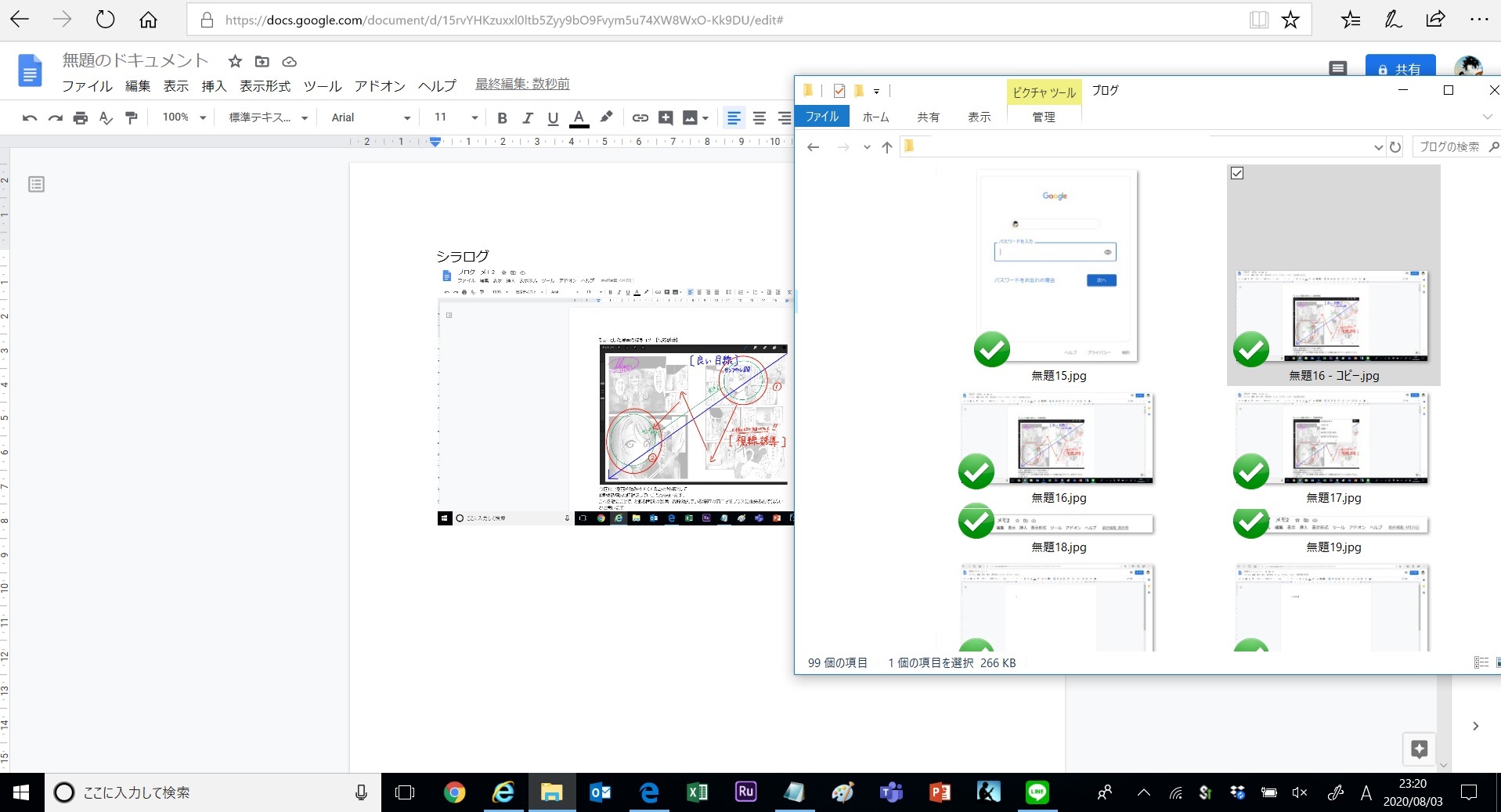The height and width of the screenshot is (812, 1501).
Task: Open the text color picker
Action: [x=579, y=117]
